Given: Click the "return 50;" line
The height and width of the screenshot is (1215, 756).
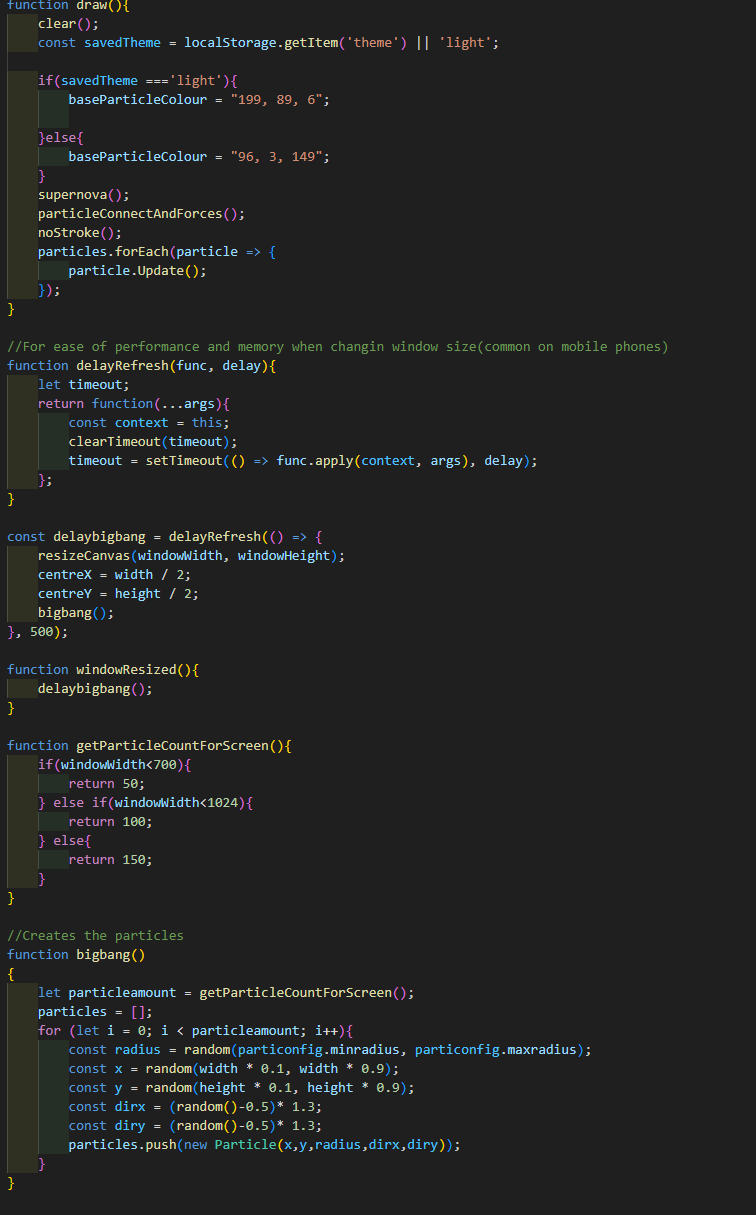Looking at the screenshot, I should [107, 784].
